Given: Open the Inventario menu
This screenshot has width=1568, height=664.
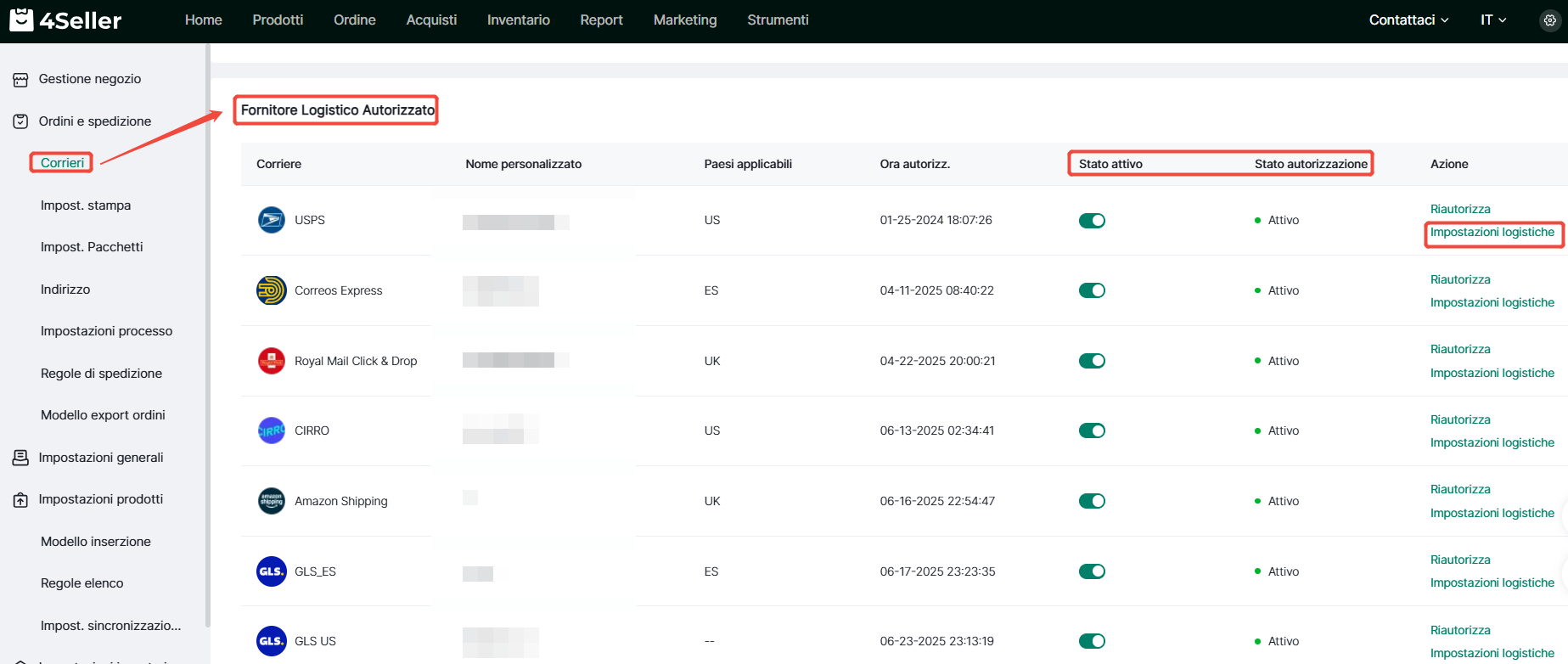Looking at the screenshot, I should pos(518,20).
